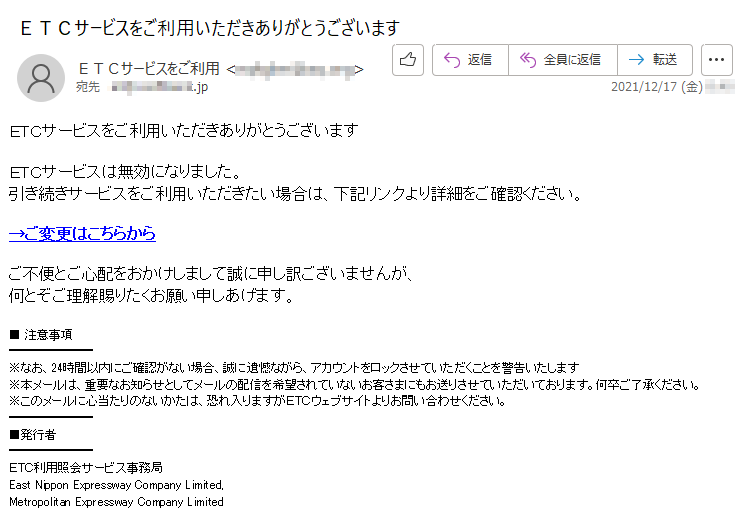Viewport: 747px width, 527px height.
Task: Click the thumbs-up like icon
Action: pyautogui.click(x=408, y=60)
